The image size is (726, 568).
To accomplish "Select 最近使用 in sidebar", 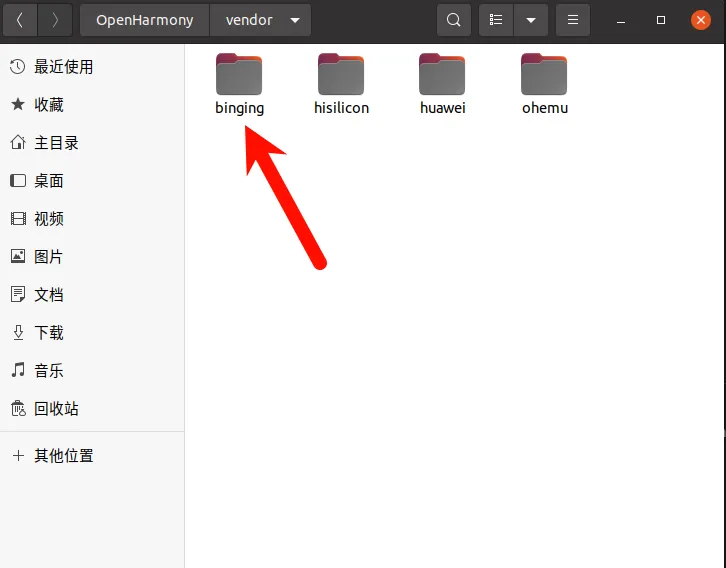I will (x=63, y=67).
